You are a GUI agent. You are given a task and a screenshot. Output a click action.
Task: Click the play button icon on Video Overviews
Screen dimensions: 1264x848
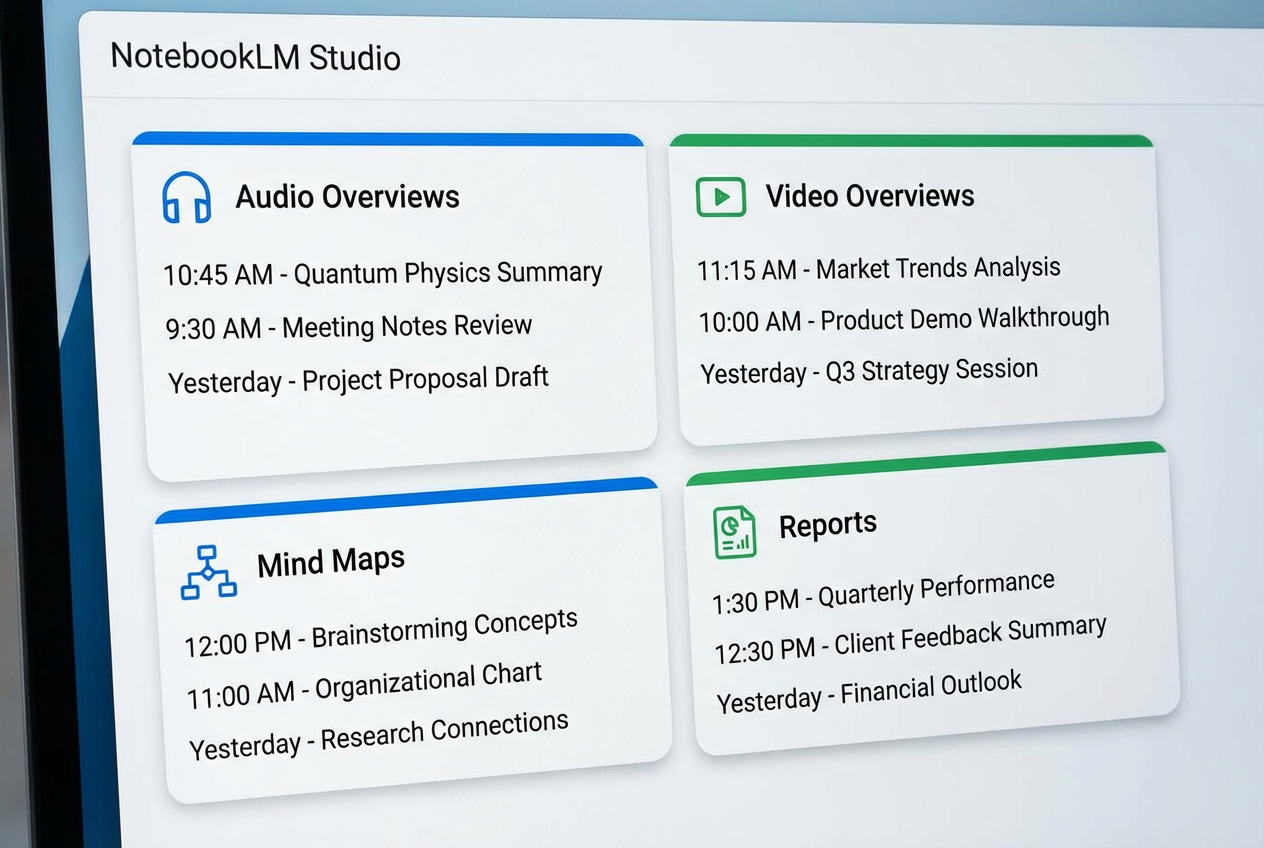pyautogui.click(x=721, y=196)
